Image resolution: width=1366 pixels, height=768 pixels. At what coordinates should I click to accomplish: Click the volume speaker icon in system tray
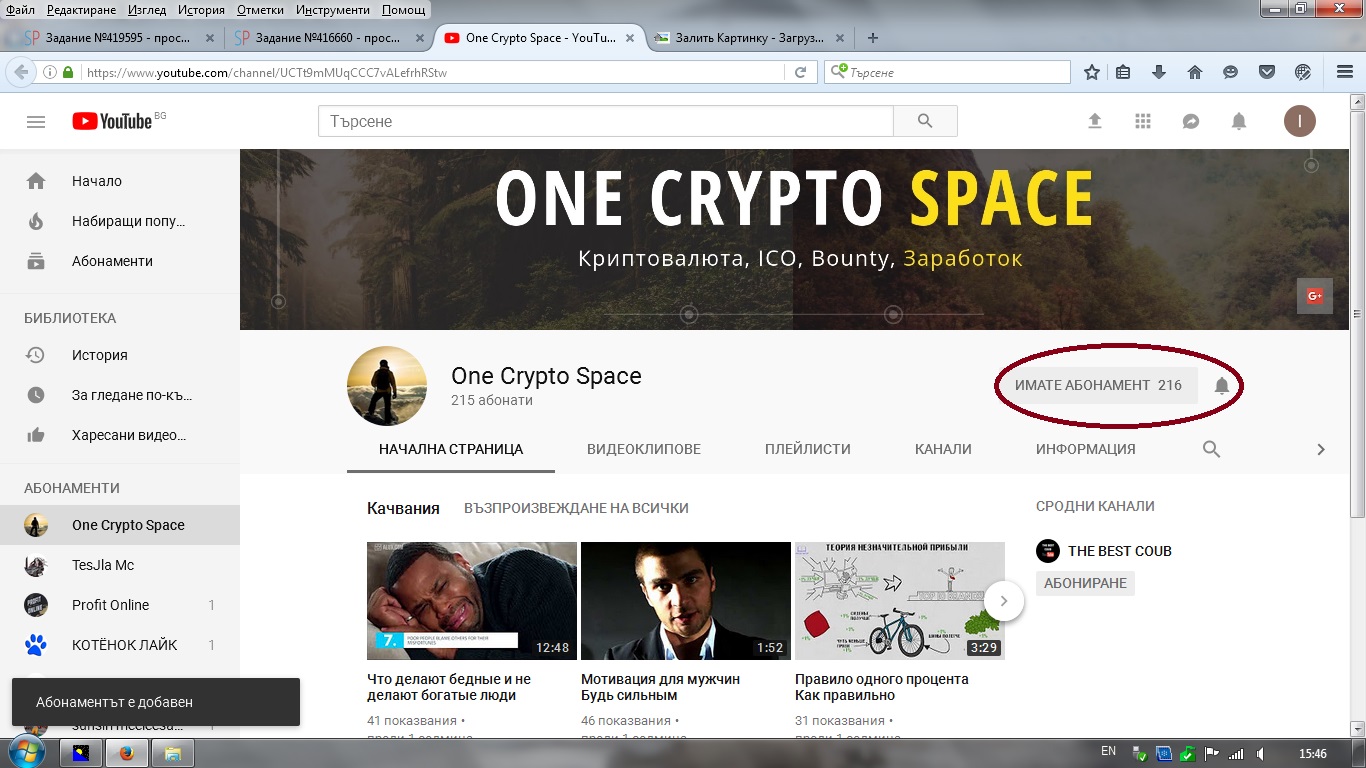click(1261, 753)
